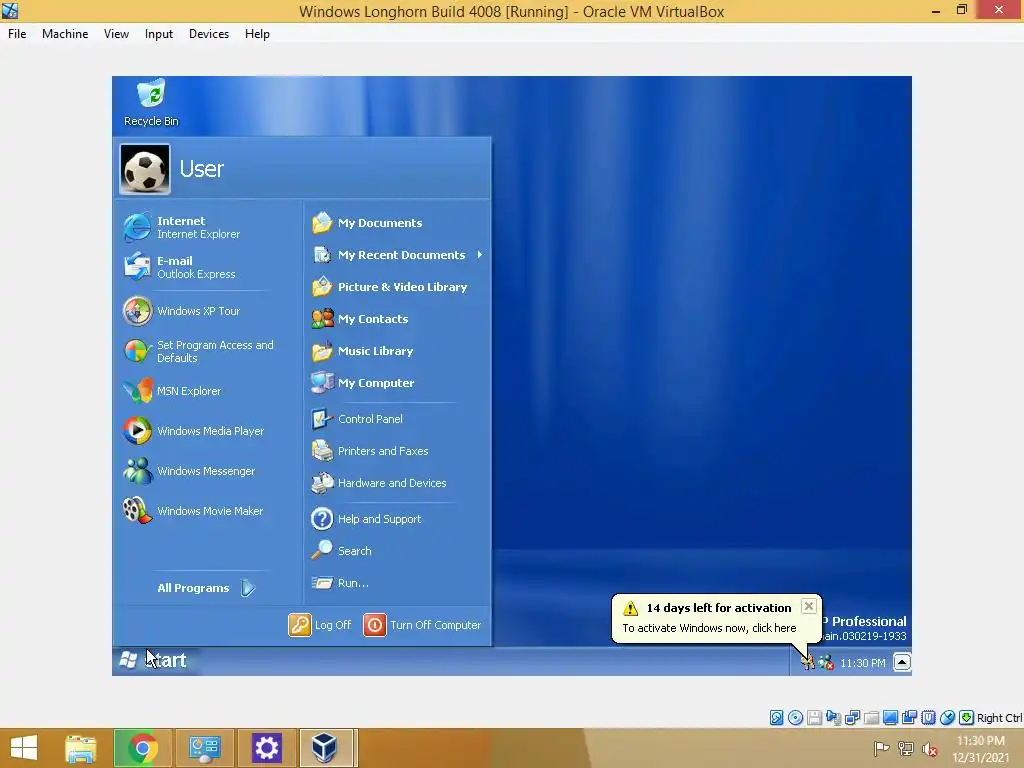Click the VirtualBox hard disk status icon

click(x=776, y=718)
